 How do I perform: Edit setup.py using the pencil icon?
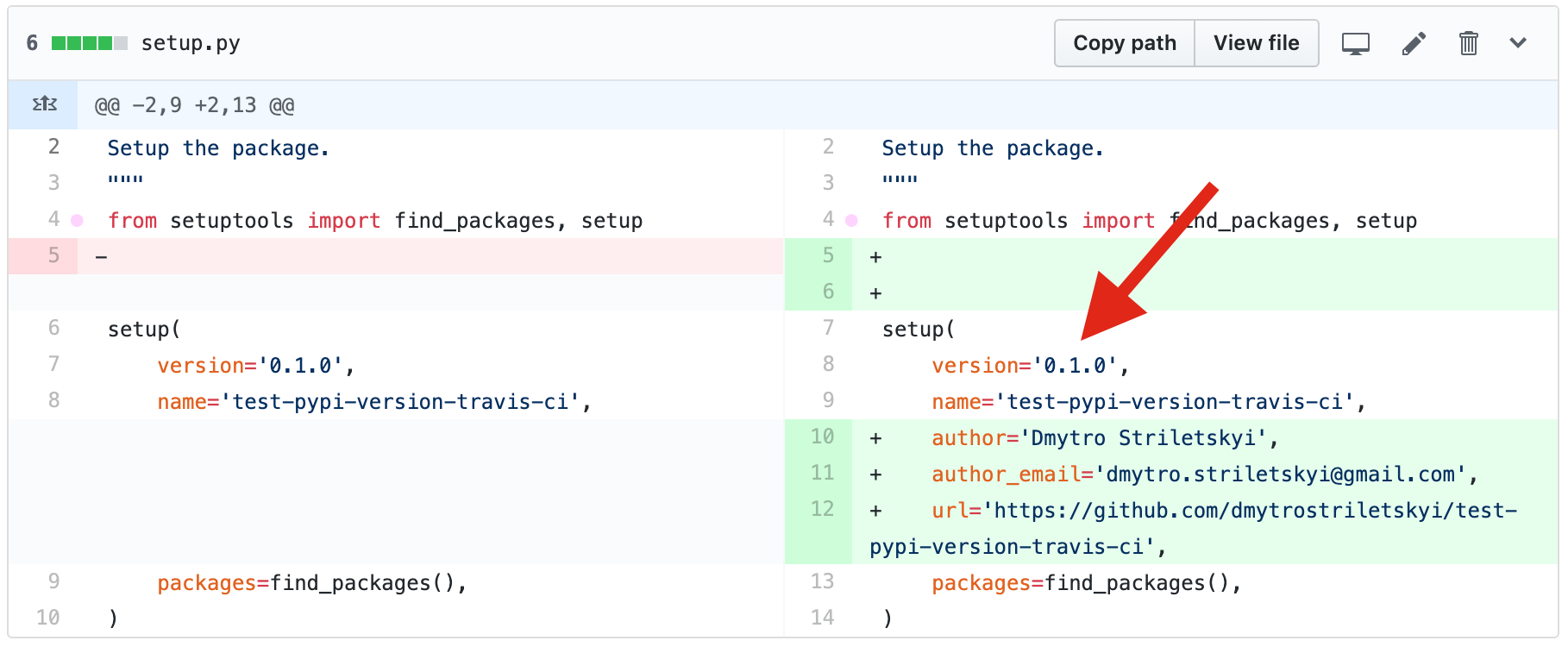[x=1414, y=43]
